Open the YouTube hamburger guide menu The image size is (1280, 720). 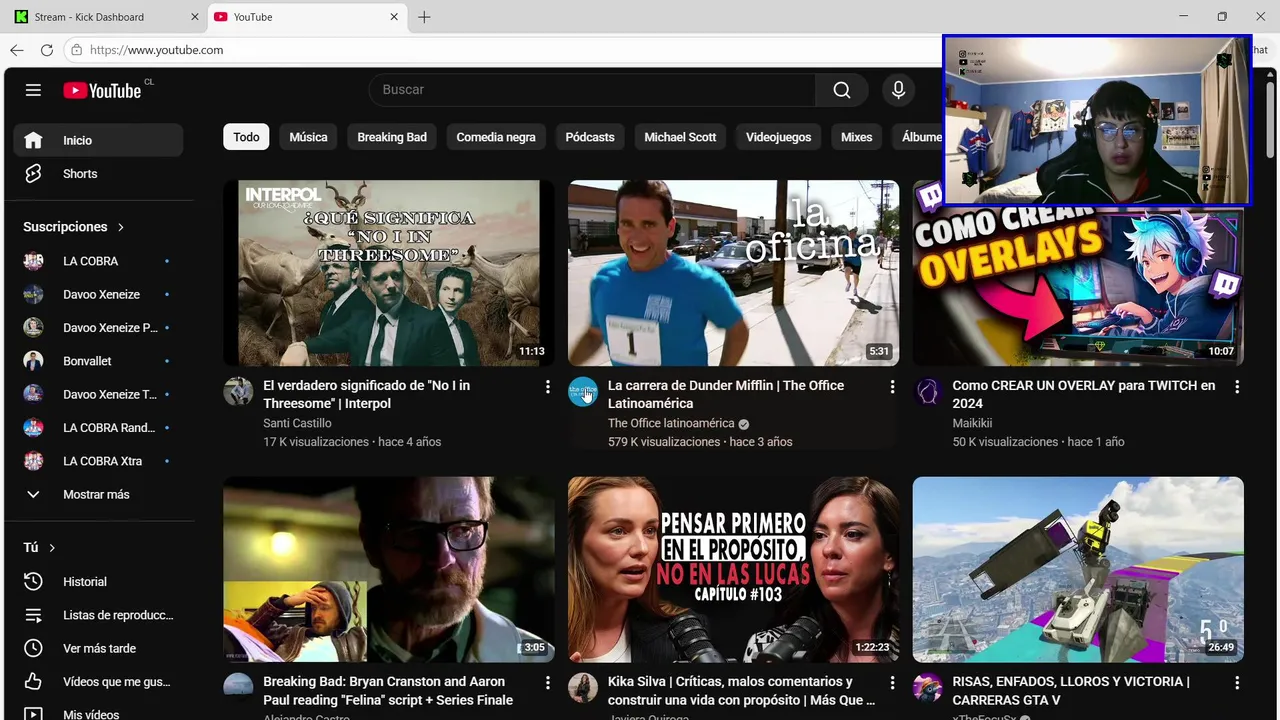click(x=33, y=90)
